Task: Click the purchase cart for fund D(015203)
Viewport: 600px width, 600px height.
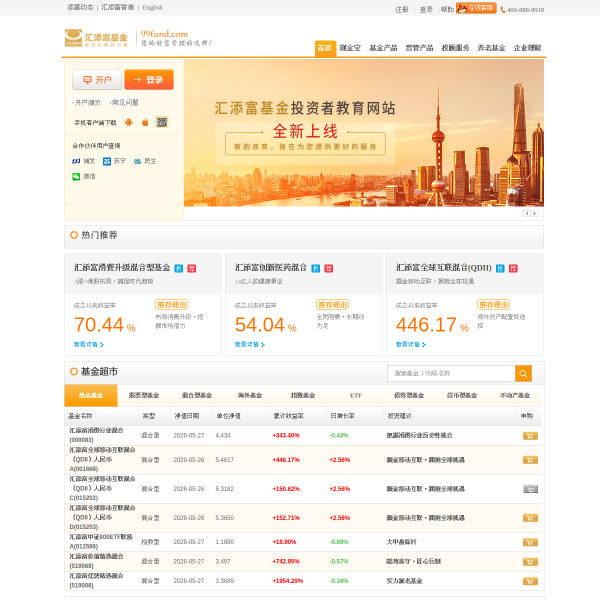Action: pos(530,518)
